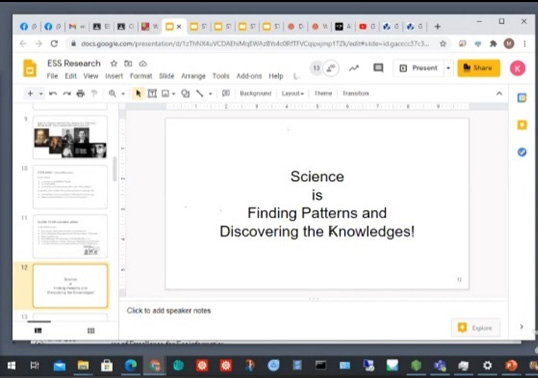Viewport: 538px width, 378px height.
Task: Open the File menu
Action: [52, 76]
